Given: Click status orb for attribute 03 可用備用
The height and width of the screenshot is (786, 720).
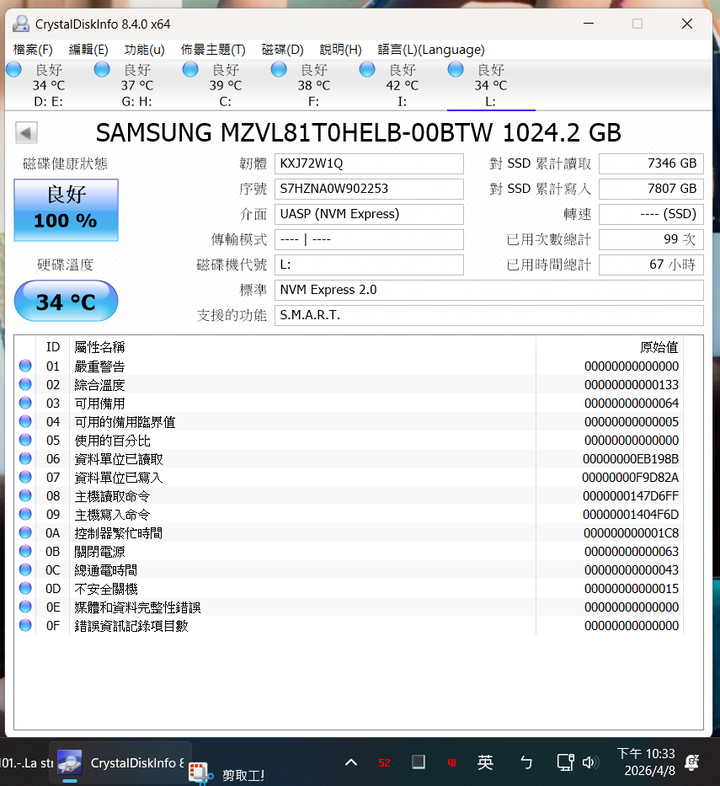Looking at the screenshot, I should (x=25, y=403).
